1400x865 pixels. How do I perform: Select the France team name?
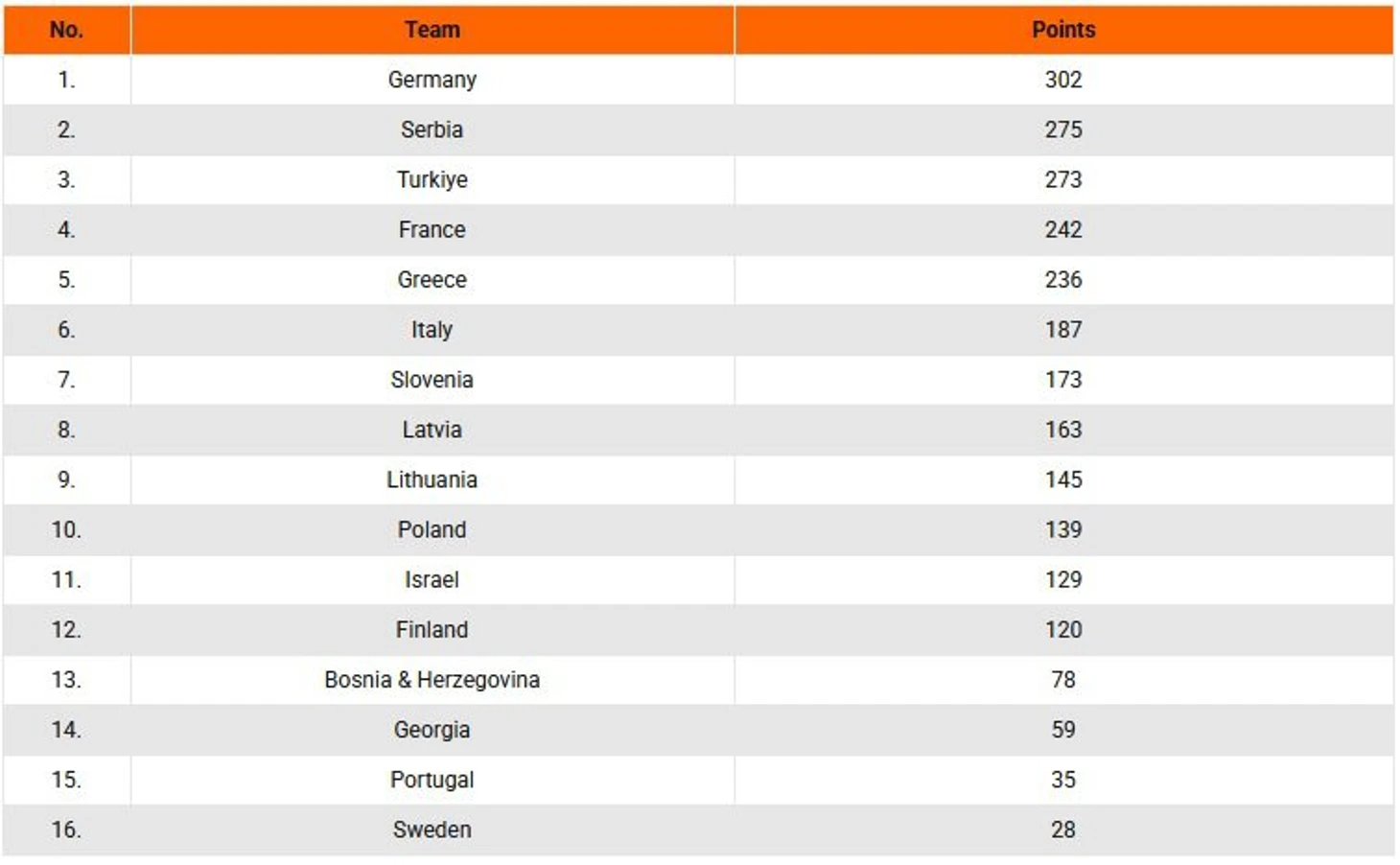pos(432,229)
